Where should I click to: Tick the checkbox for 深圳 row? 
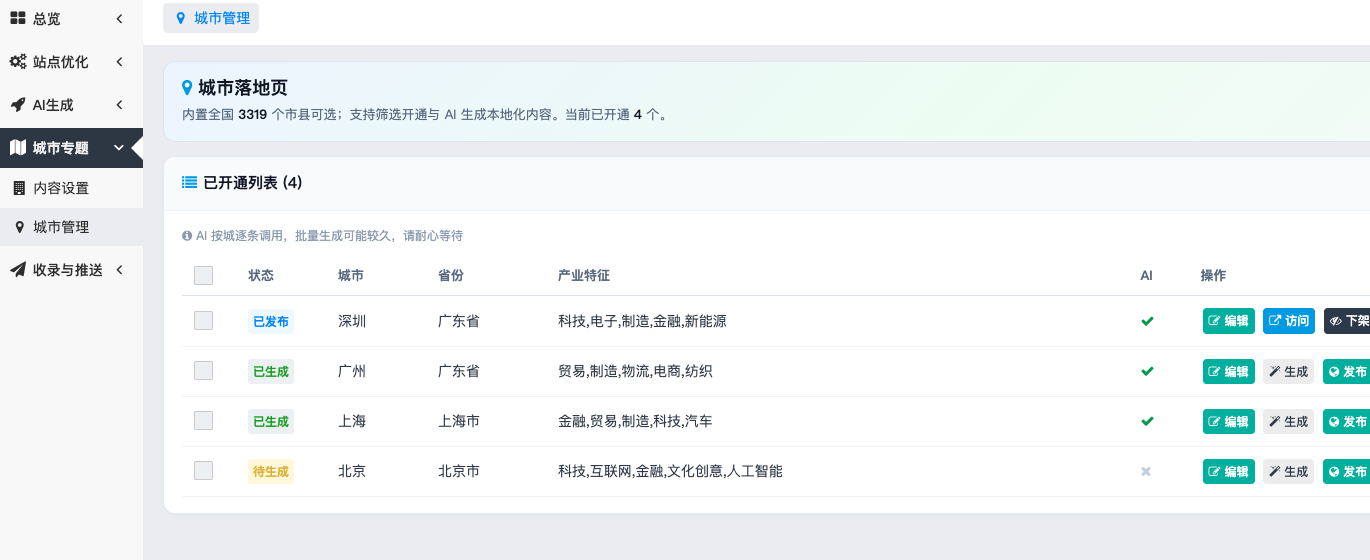click(204, 321)
